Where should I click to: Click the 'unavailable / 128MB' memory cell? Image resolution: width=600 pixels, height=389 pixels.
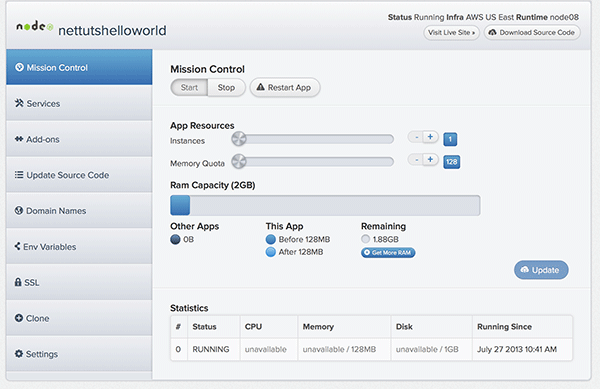(344, 349)
